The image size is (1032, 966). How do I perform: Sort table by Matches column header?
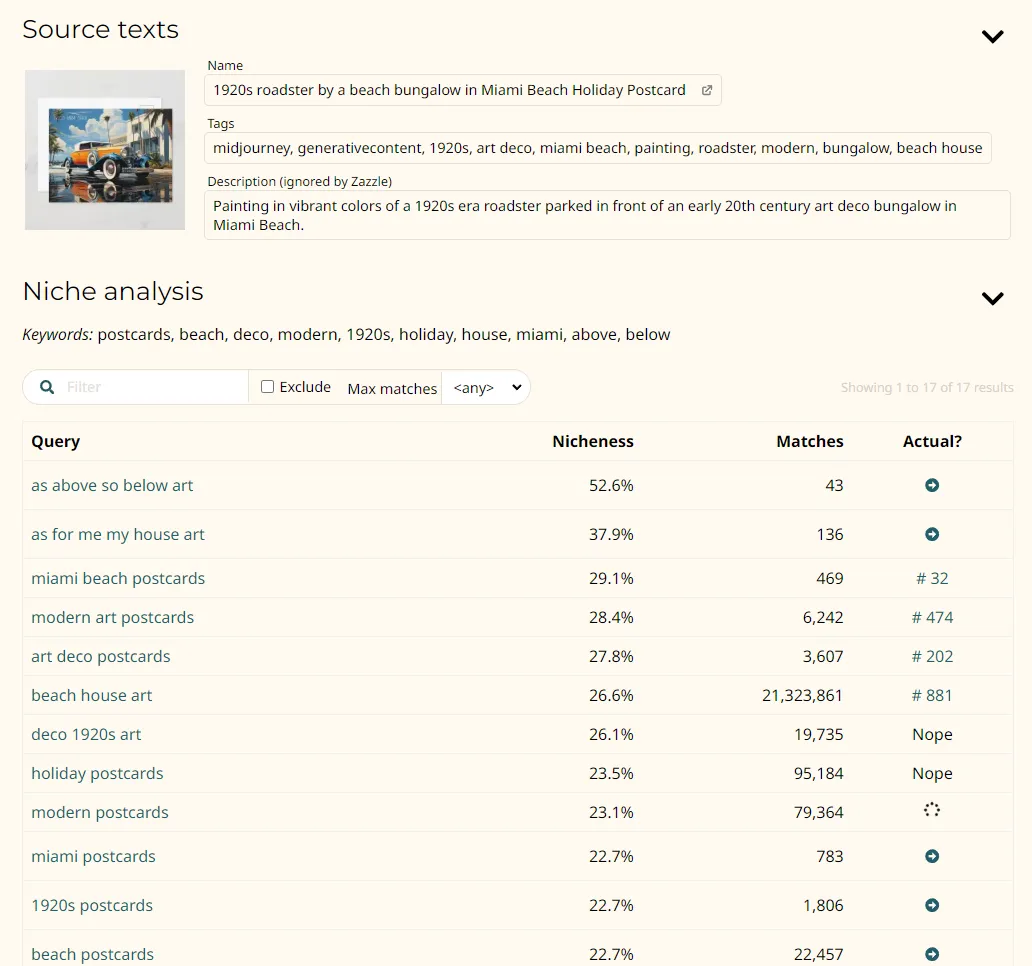pos(810,442)
